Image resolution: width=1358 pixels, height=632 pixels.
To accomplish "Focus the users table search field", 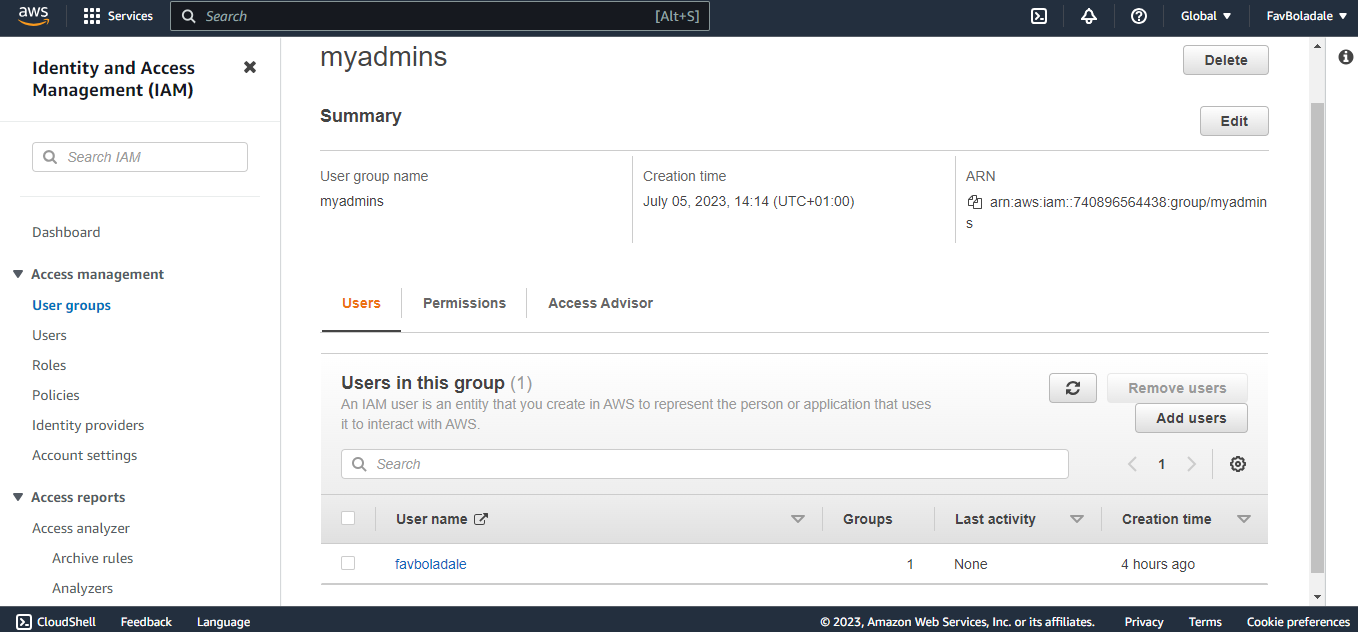I will tap(705, 464).
